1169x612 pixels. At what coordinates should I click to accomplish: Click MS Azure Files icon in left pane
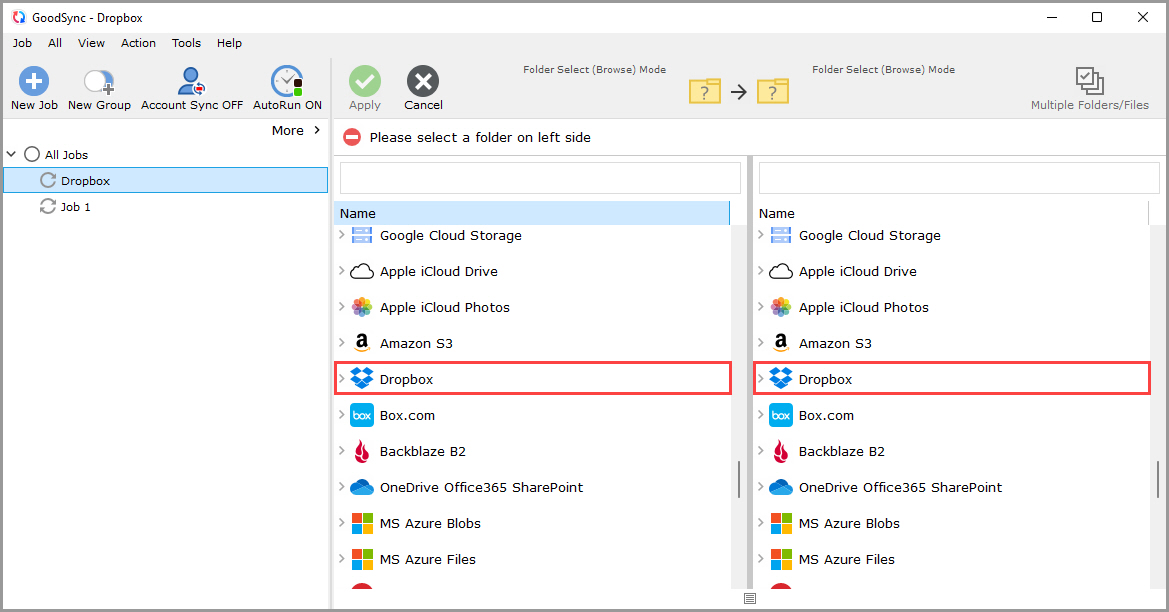click(362, 559)
